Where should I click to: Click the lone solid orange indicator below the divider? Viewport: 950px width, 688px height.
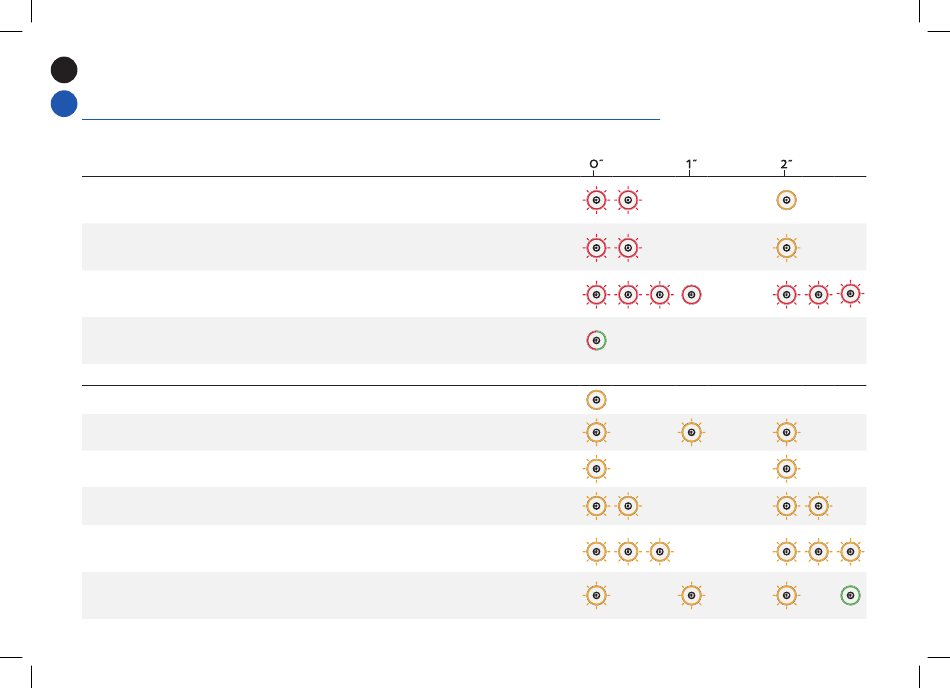click(x=596, y=400)
